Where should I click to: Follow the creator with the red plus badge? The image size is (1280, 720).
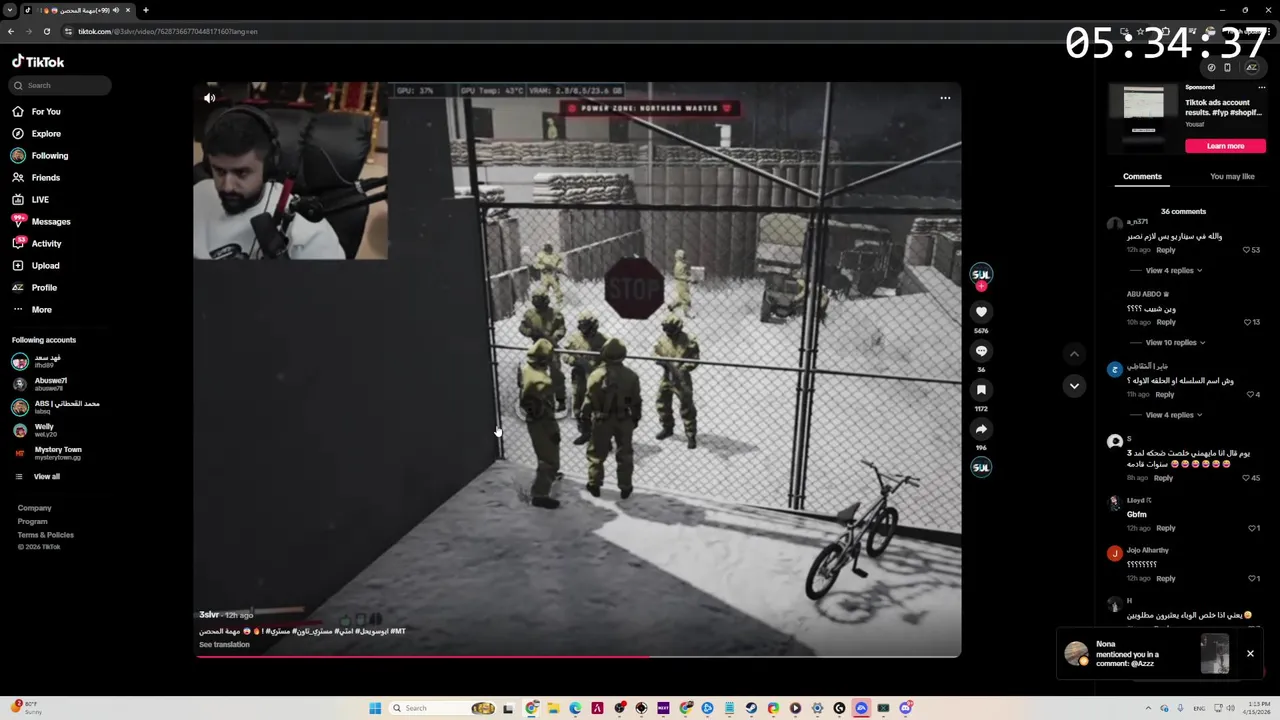(x=981, y=286)
